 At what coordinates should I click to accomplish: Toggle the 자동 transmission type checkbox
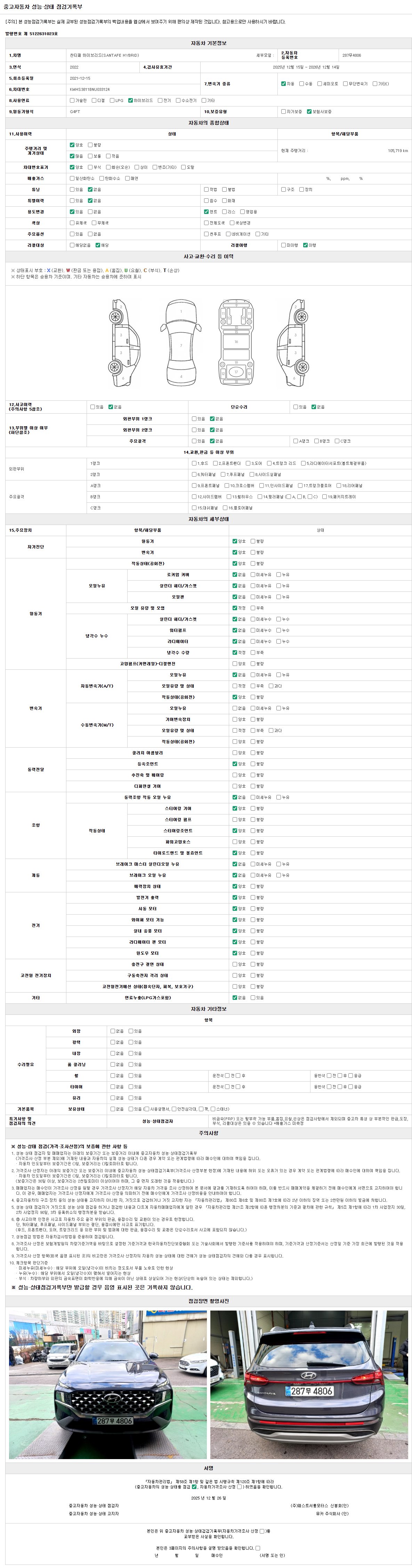point(283,83)
